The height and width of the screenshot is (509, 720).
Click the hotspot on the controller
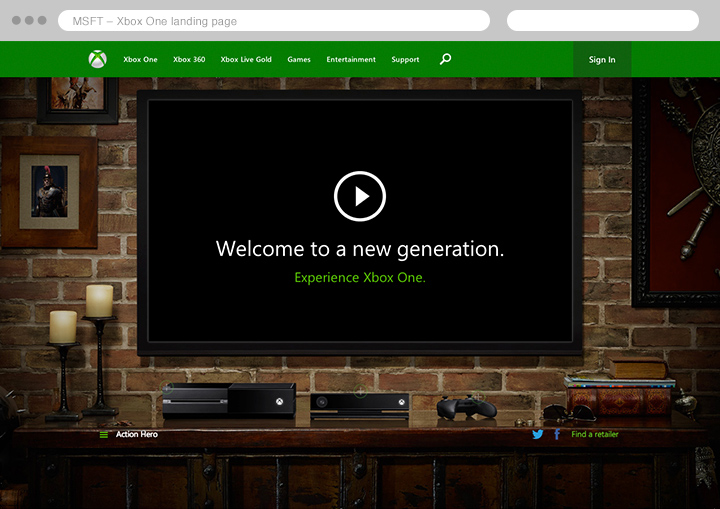click(x=478, y=396)
